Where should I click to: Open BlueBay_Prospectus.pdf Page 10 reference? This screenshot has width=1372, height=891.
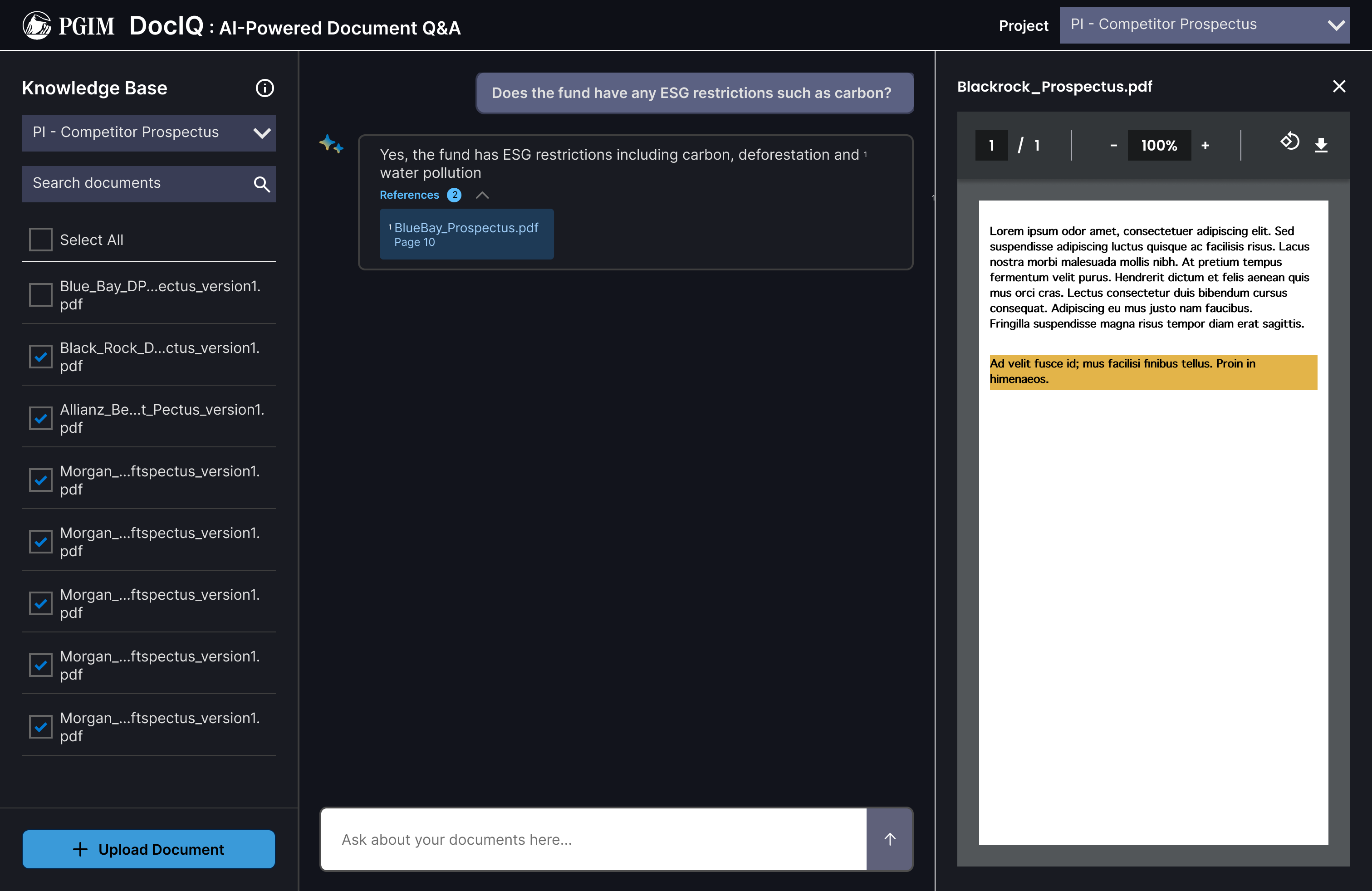(466, 234)
